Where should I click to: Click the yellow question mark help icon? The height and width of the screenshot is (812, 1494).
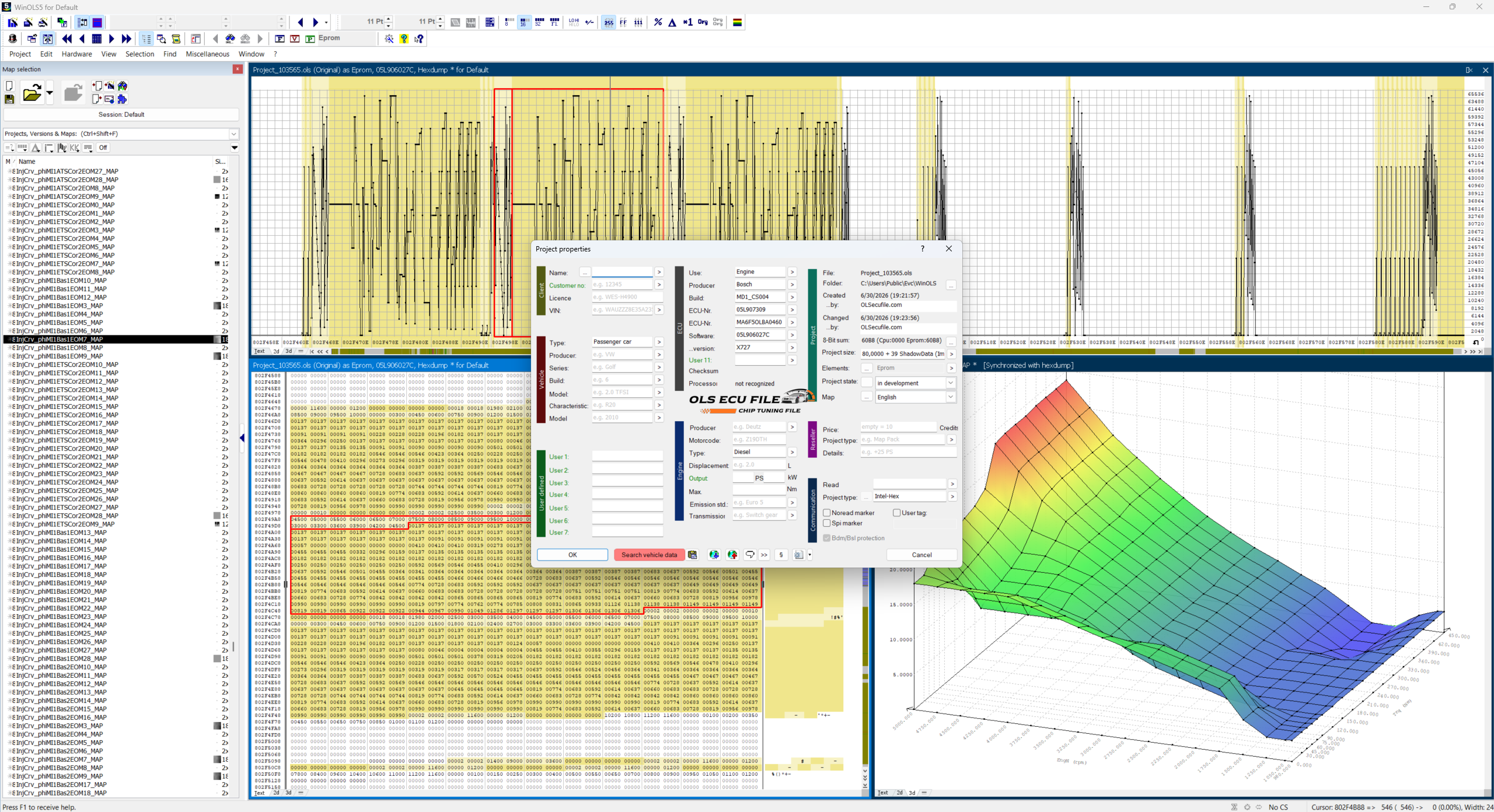[404, 38]
